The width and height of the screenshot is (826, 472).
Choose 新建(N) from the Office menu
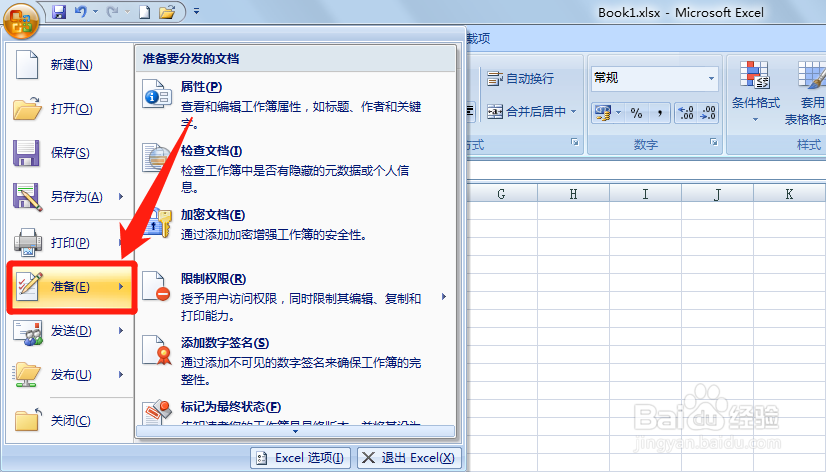pos(70,65)
